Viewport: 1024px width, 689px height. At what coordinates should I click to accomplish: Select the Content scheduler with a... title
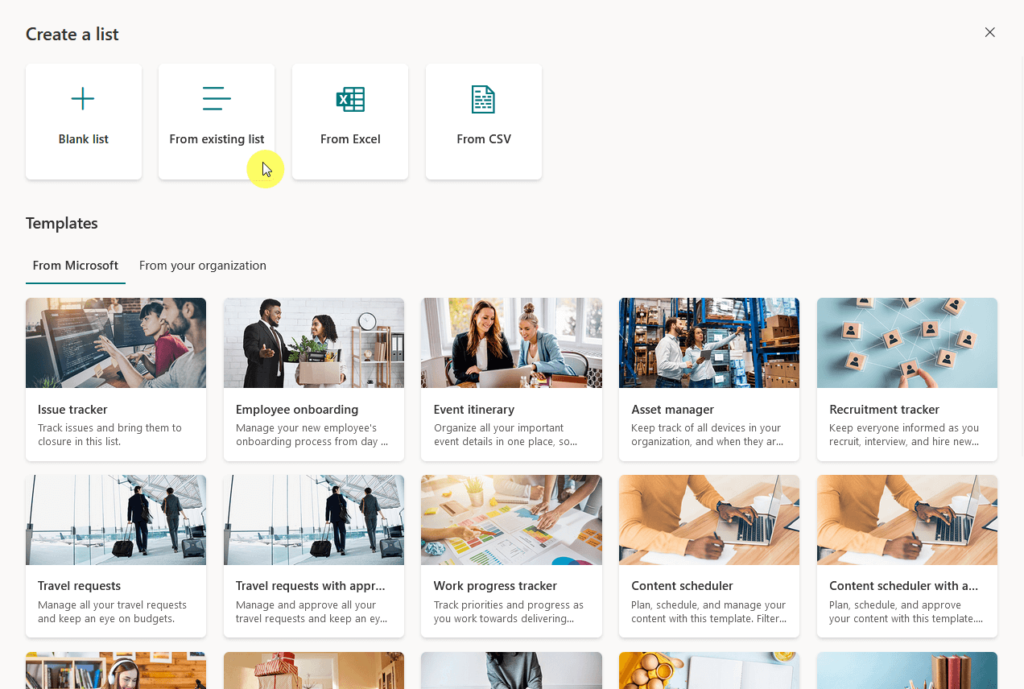[904, 586]
